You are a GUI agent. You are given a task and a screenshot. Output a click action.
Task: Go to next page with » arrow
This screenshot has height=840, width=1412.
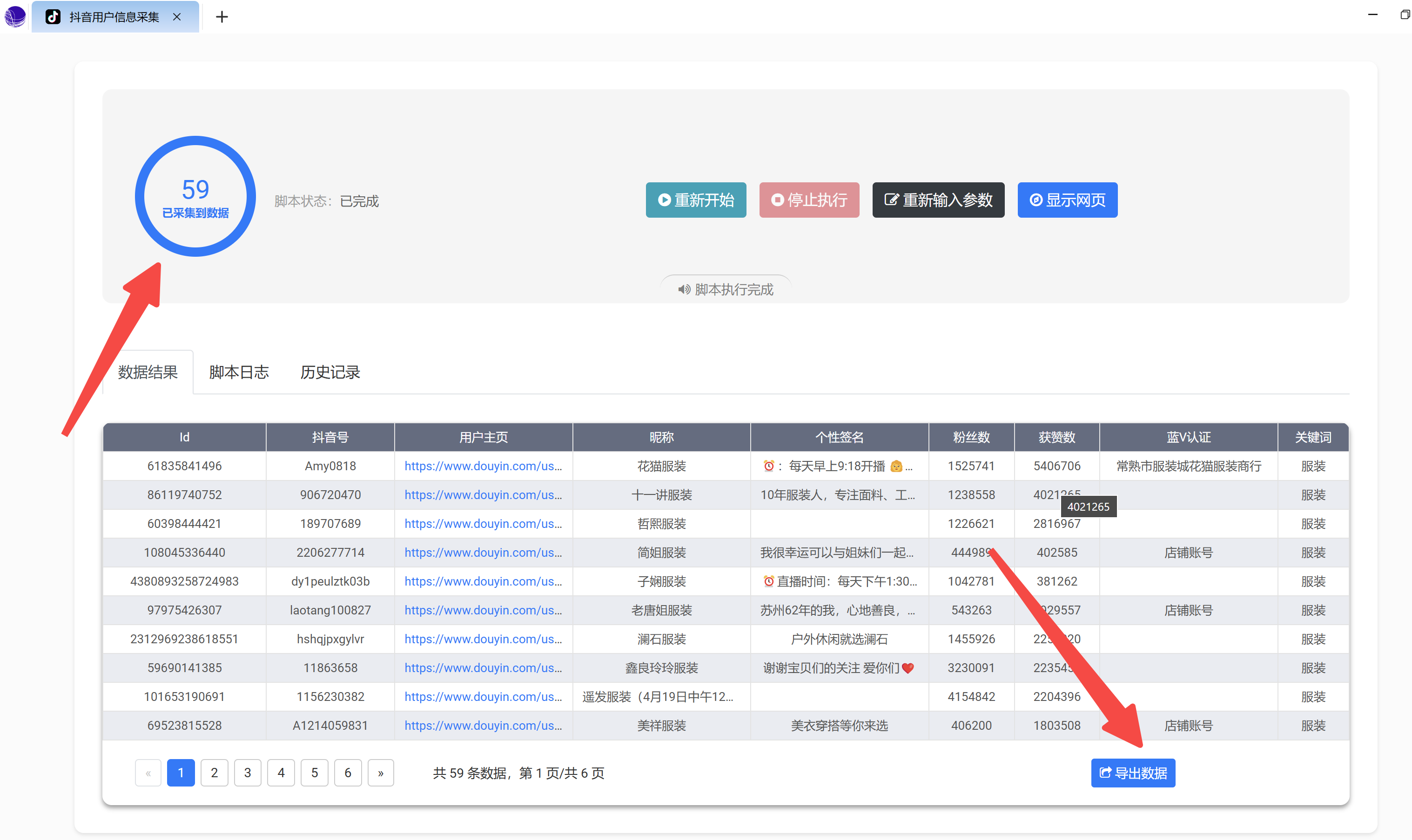(381, 773)
